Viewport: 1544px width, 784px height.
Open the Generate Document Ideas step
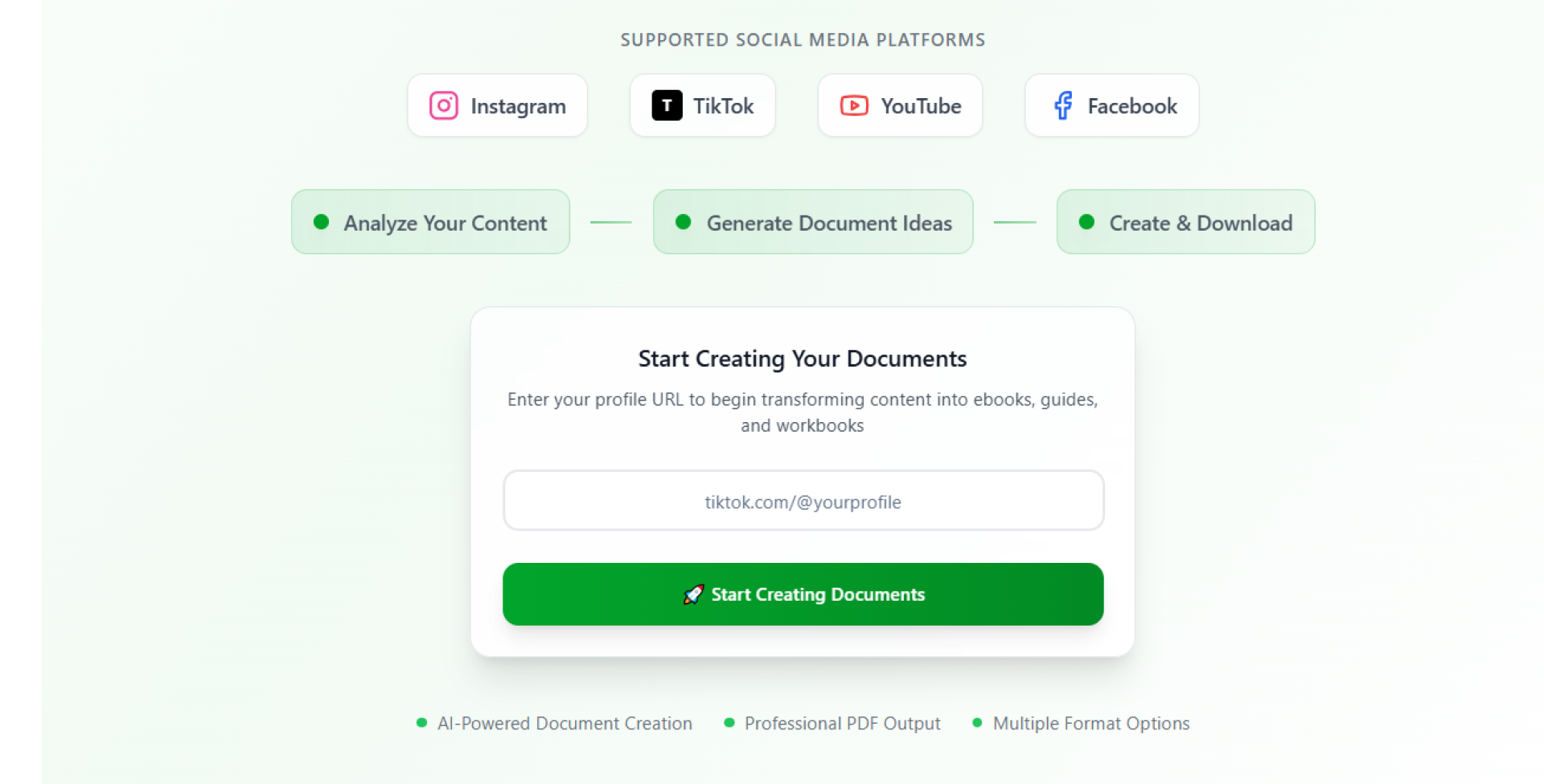point(813,222)
